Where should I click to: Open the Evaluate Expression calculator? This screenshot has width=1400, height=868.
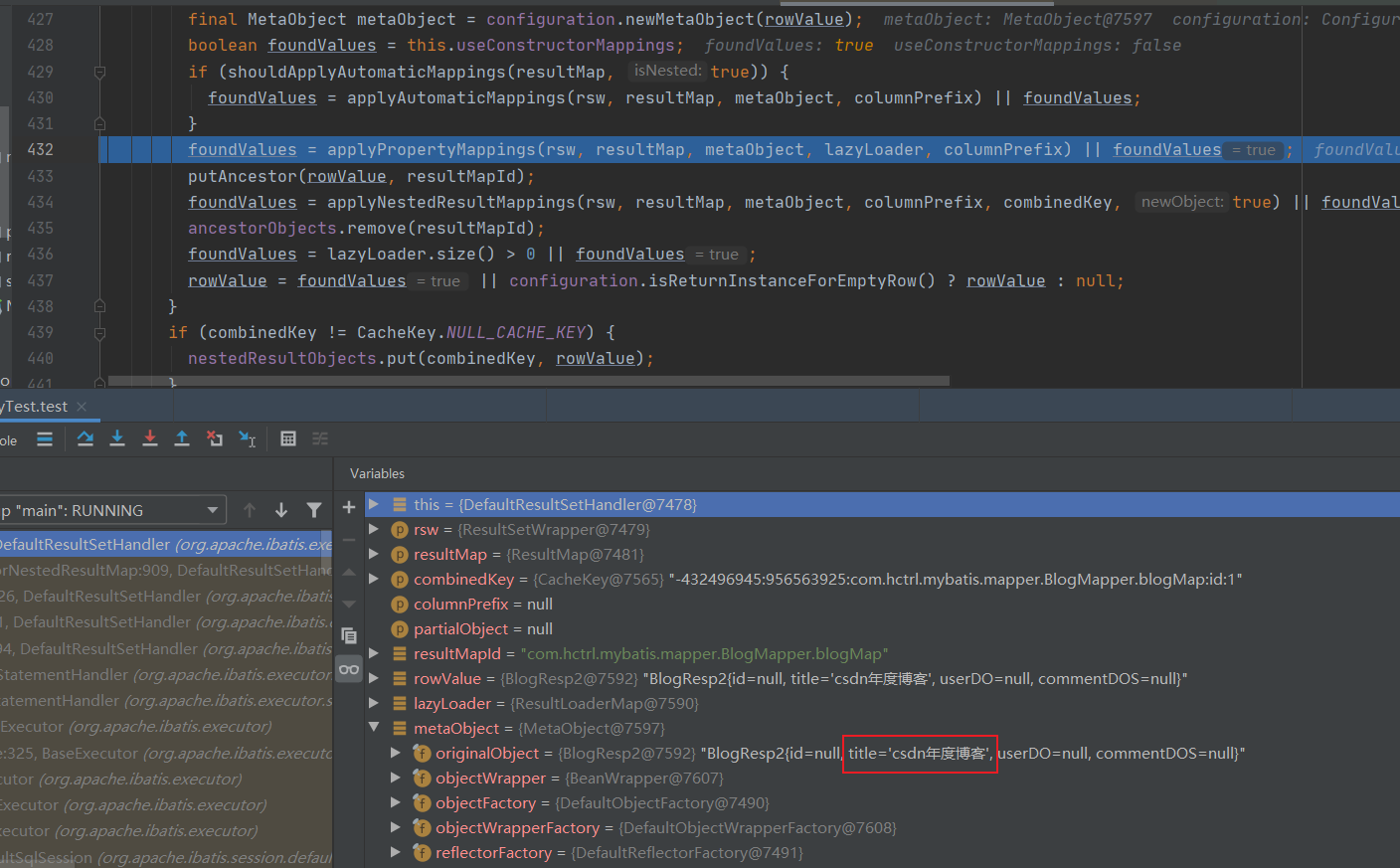[x=288, y=438]
